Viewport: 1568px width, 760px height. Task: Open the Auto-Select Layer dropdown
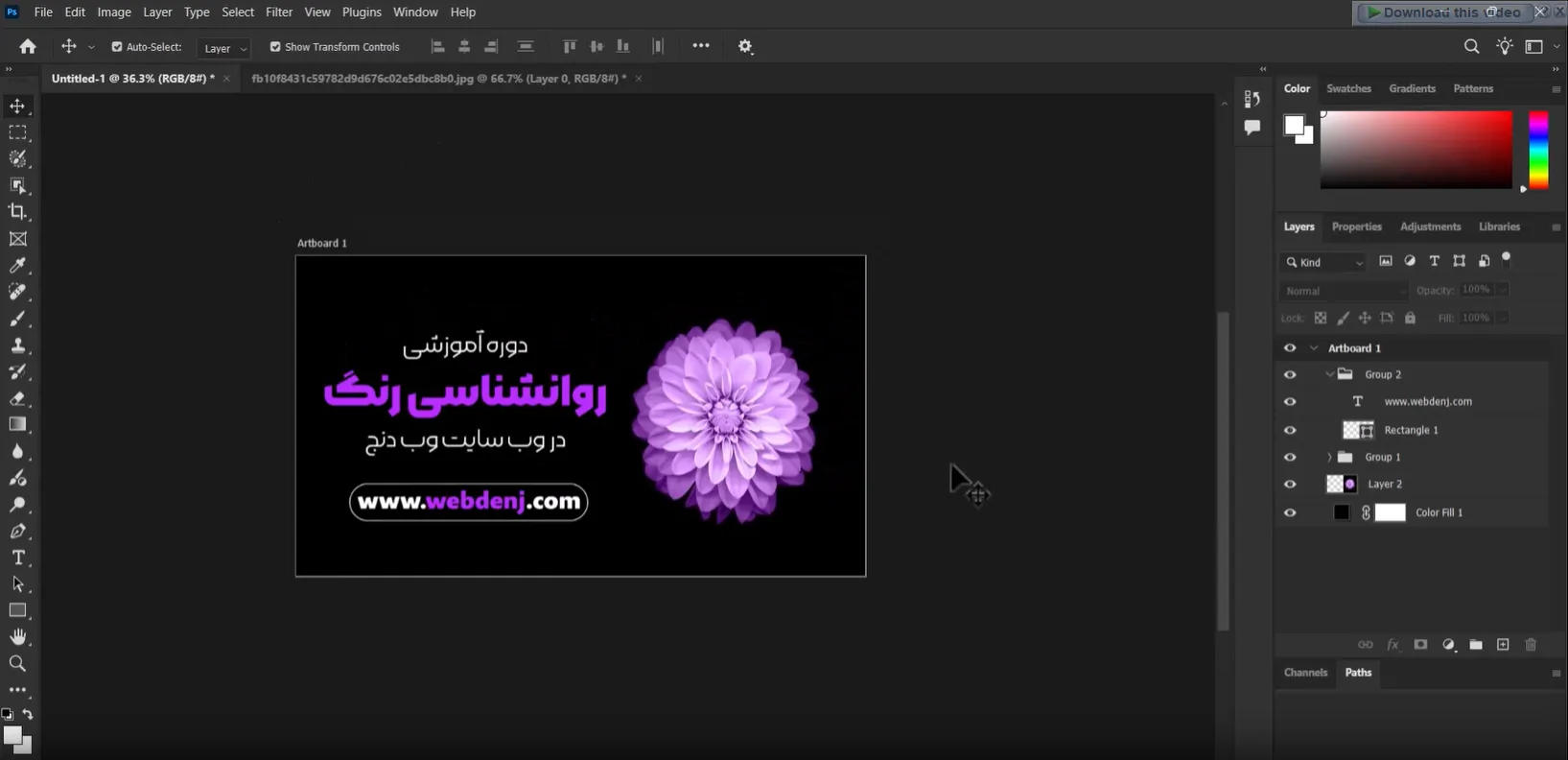(x=224, y=48)
